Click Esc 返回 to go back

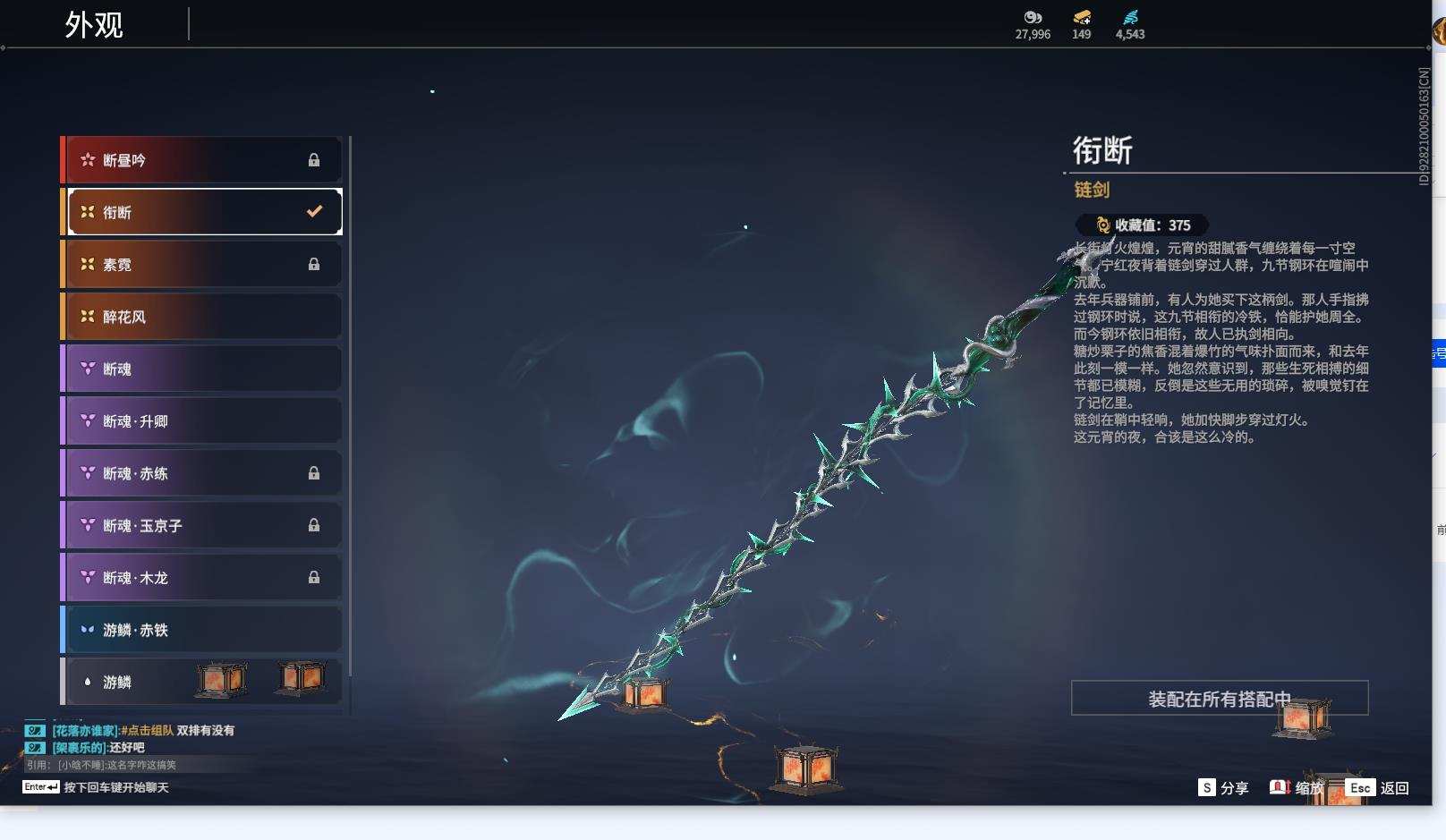[x=1378, y=788]
